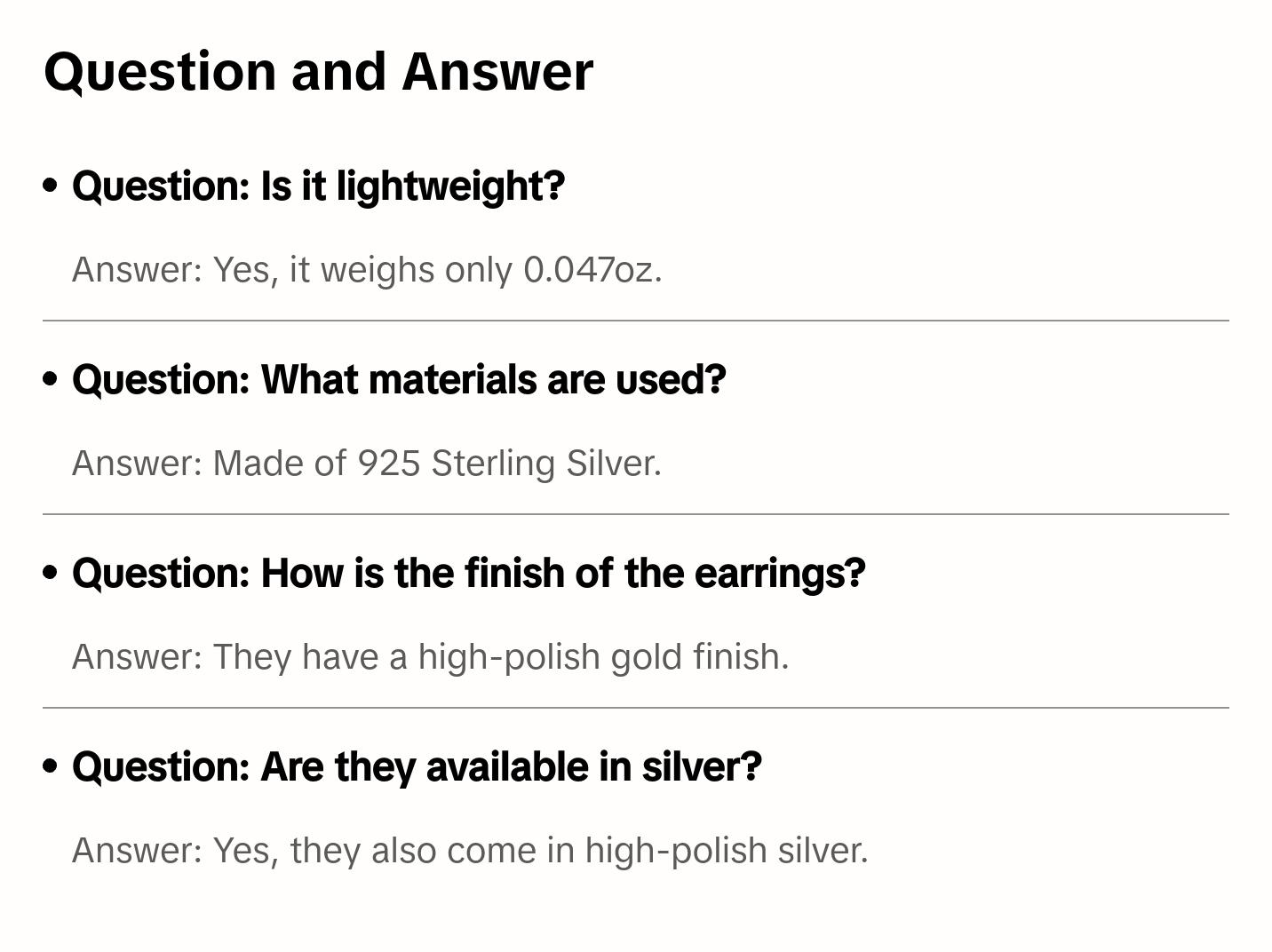
Task: Select the "Is it lightweight?" question
Action: click(x=318, y=186)
